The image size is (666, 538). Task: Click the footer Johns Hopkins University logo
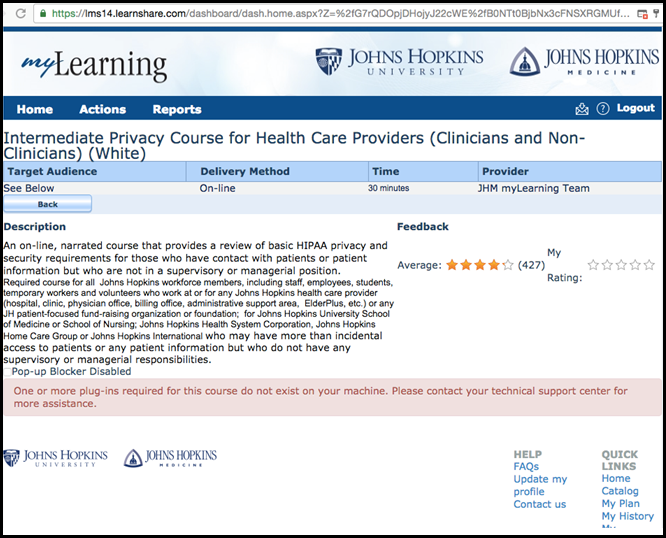coord(56,458)
